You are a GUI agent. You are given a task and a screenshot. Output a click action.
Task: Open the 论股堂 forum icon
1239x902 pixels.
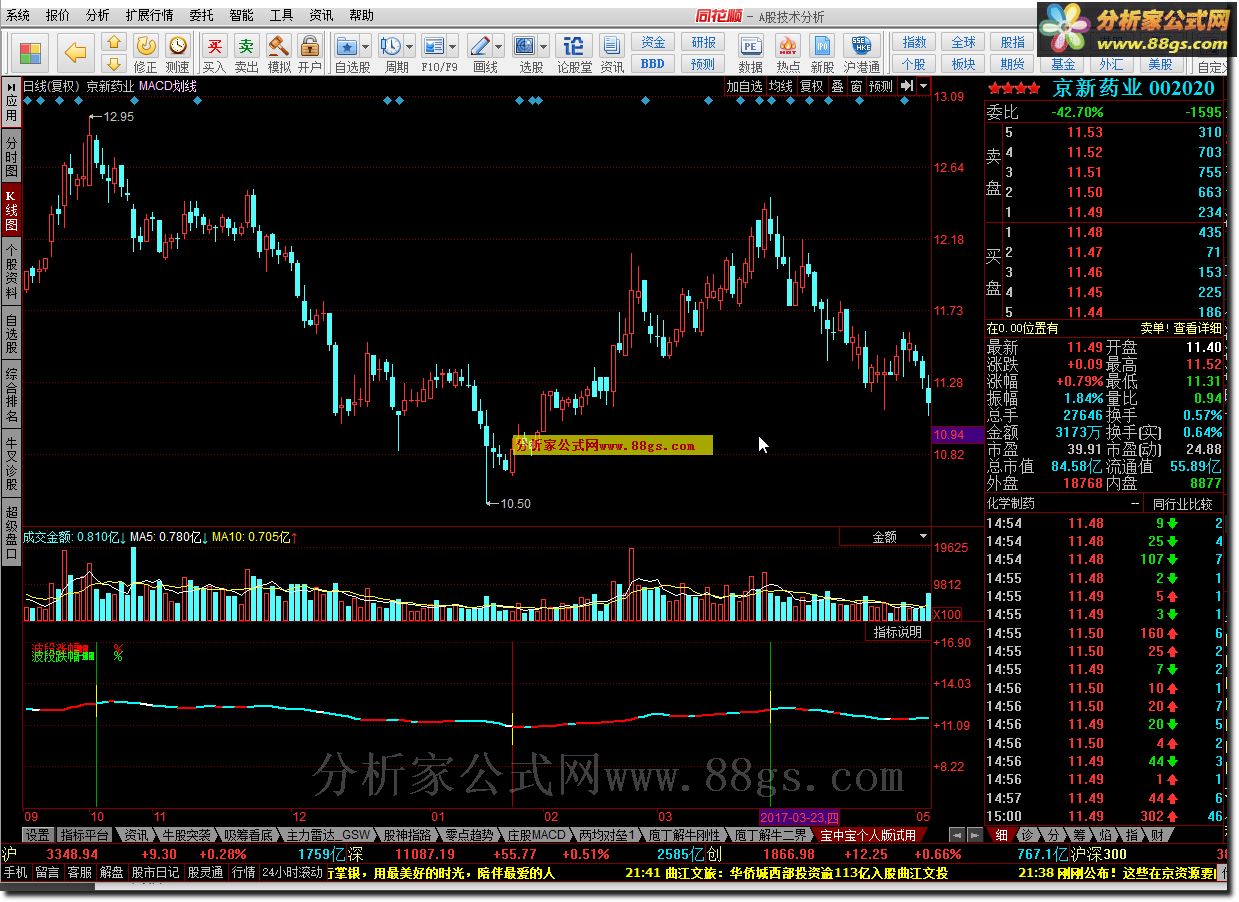pos(574,52)
